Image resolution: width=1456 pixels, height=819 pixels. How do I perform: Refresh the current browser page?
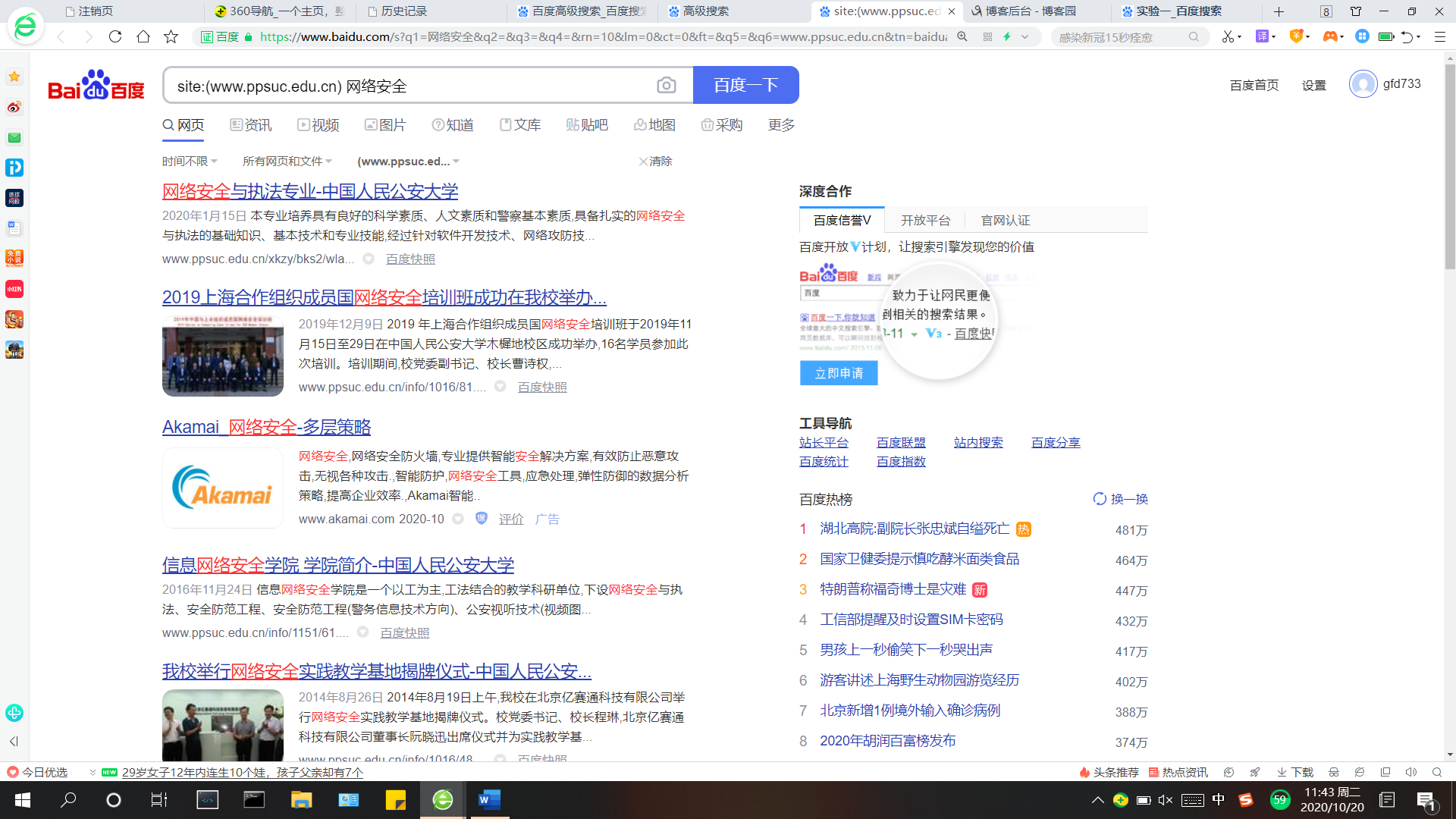click(x=115, y=36)
